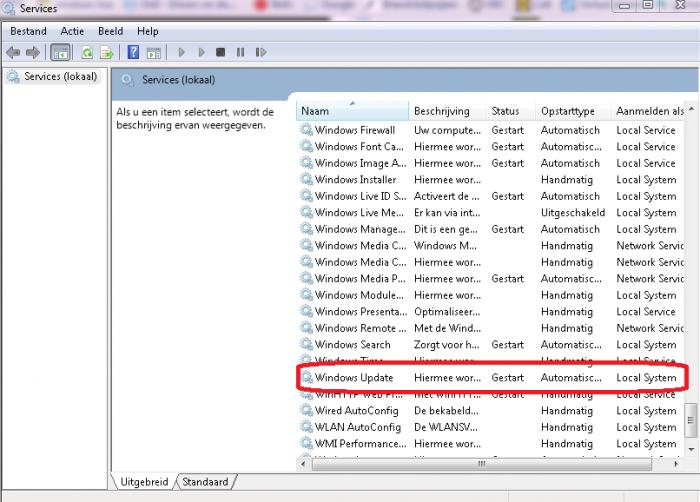Select the Windows Module... service row
Screen dimensions: 700x502
tap(491, 295)
